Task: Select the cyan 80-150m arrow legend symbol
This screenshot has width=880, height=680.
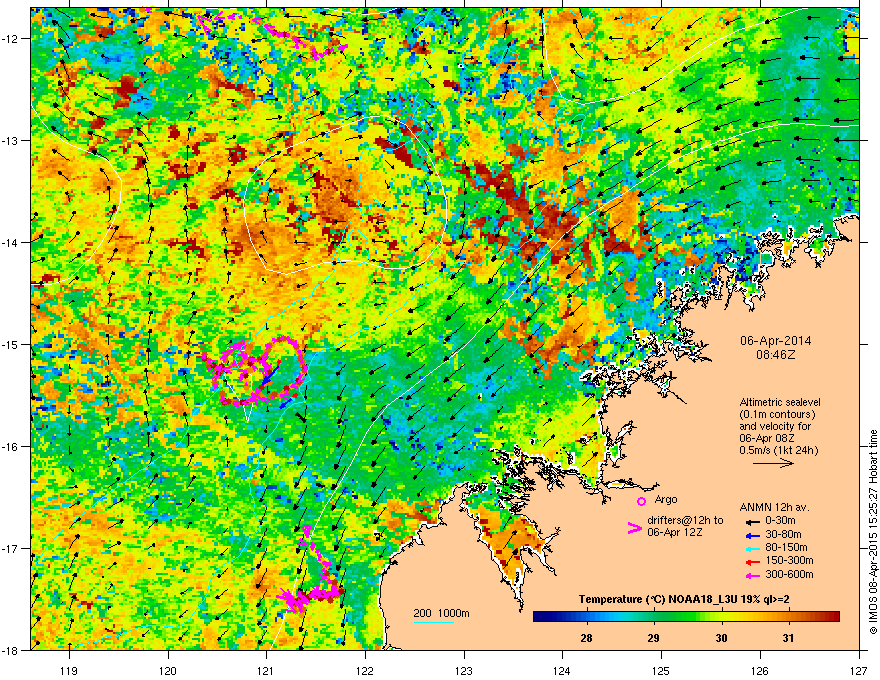Action: coord(752,549)
